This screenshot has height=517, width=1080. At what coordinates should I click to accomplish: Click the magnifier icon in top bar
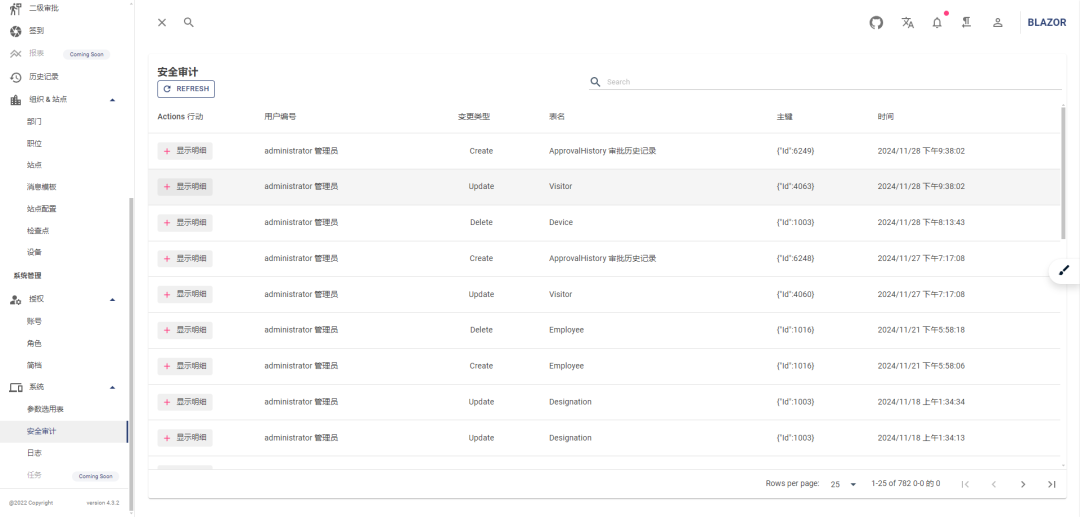[189, 22]
